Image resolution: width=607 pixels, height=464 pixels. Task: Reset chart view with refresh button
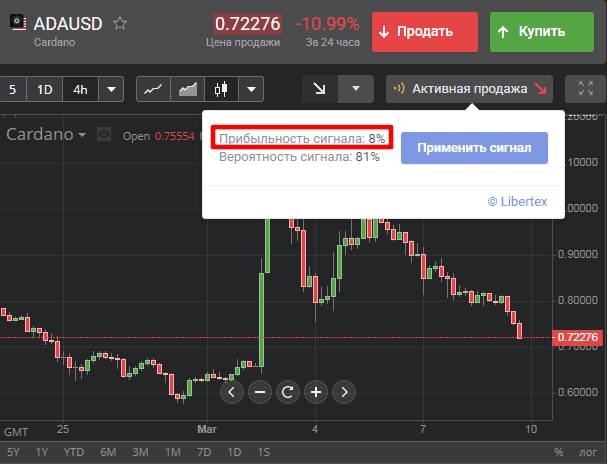[288, 392]
